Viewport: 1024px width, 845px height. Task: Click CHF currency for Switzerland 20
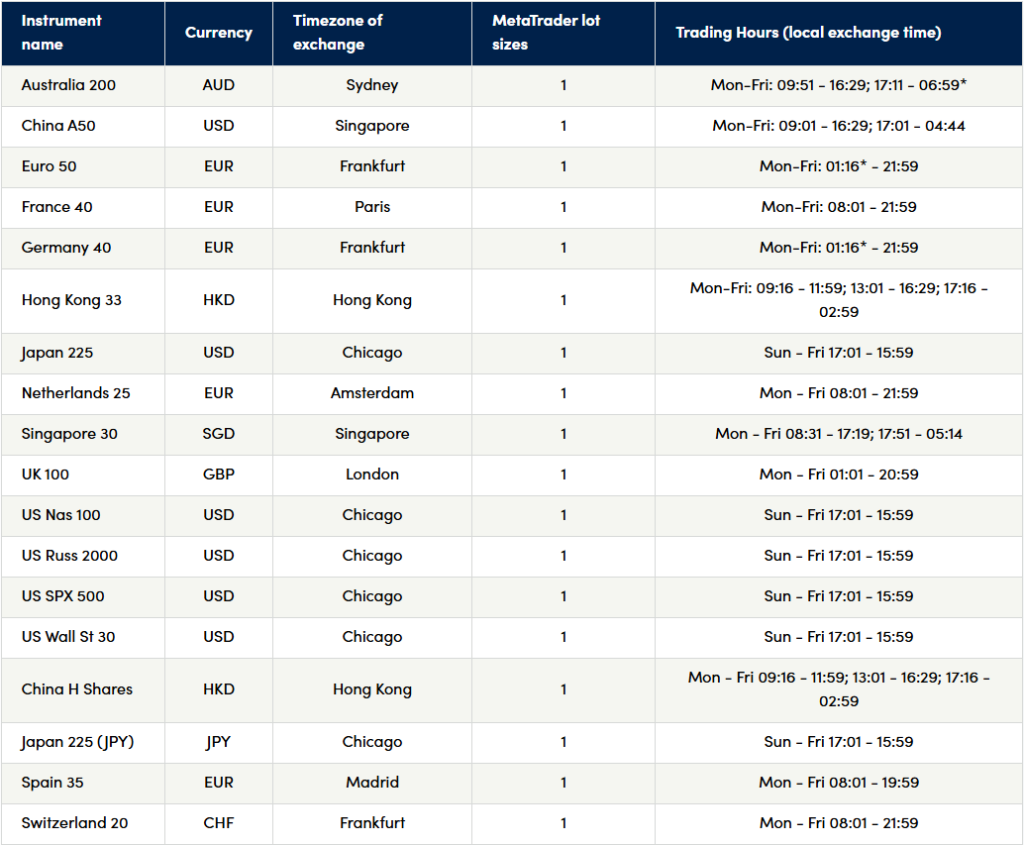click(x=218, y=823)
